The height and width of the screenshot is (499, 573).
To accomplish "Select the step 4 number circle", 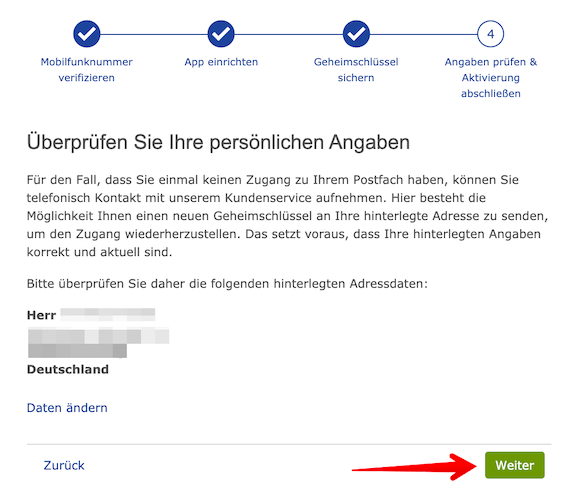I will tap(490, 34).
